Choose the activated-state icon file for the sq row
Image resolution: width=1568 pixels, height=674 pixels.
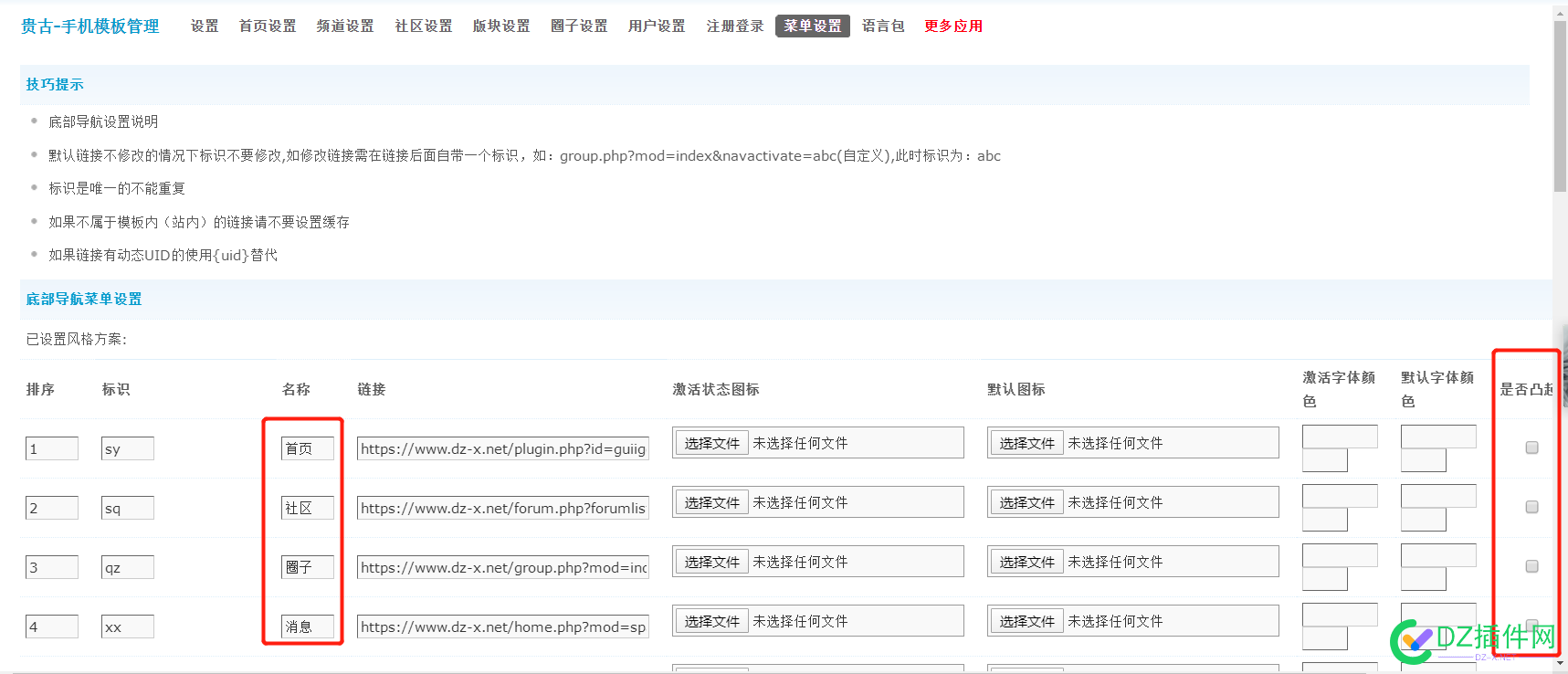712,502
